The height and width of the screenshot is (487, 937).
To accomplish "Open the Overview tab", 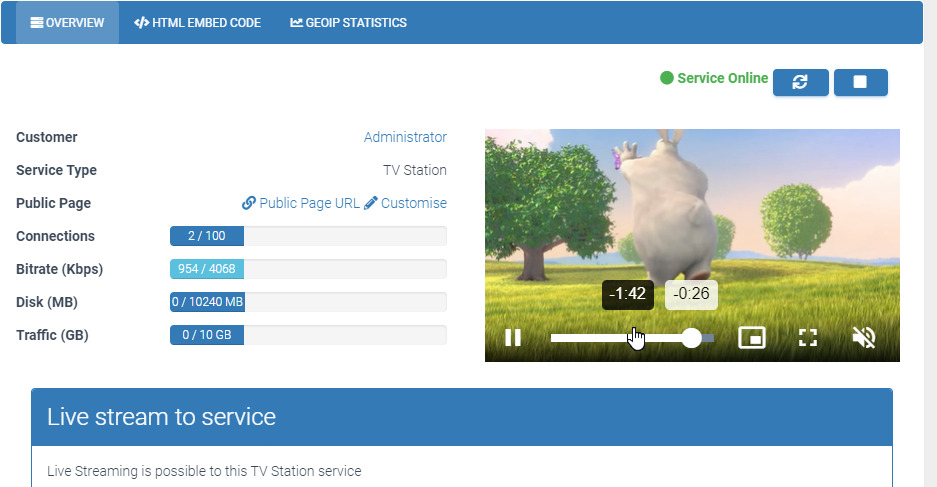I will pos(68,23).
